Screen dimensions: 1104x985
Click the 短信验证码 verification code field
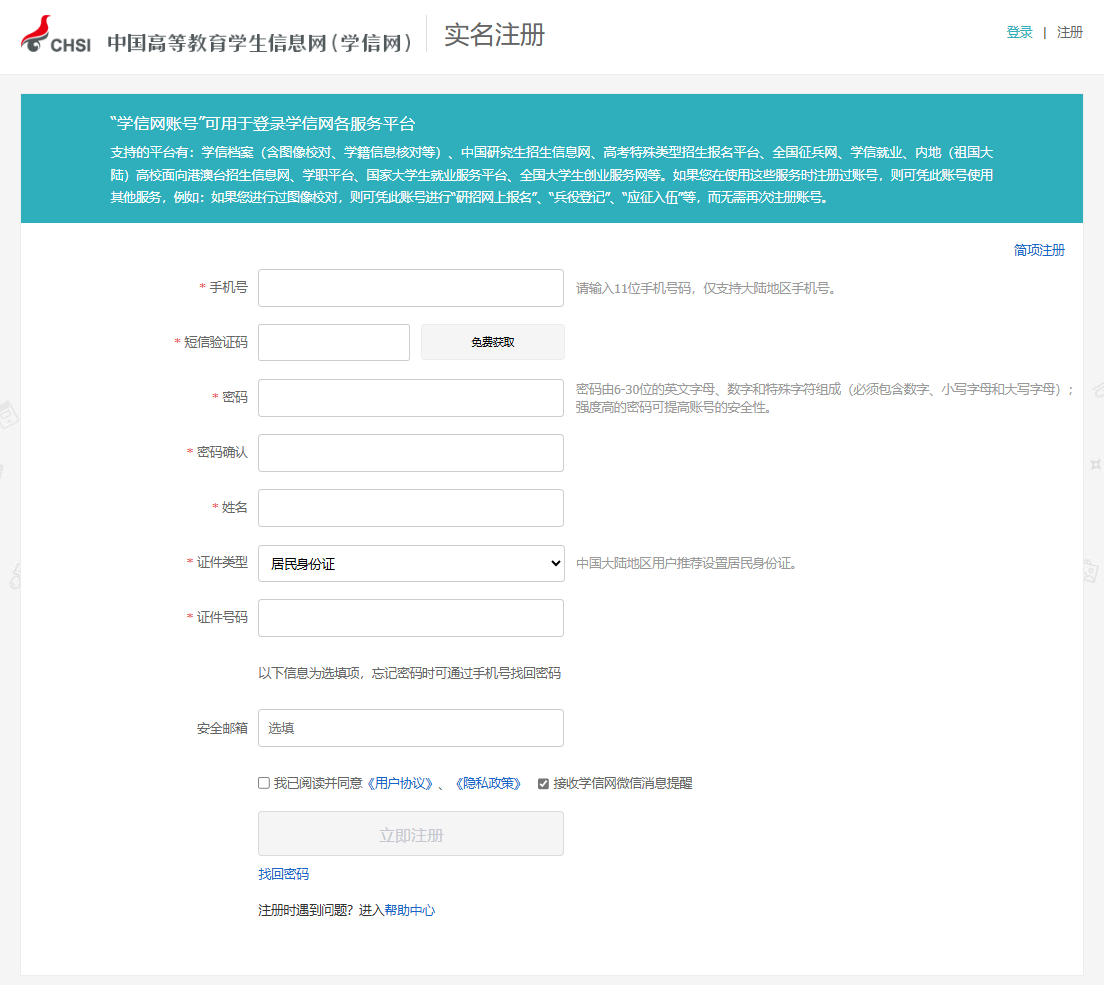tap(333, 341)
